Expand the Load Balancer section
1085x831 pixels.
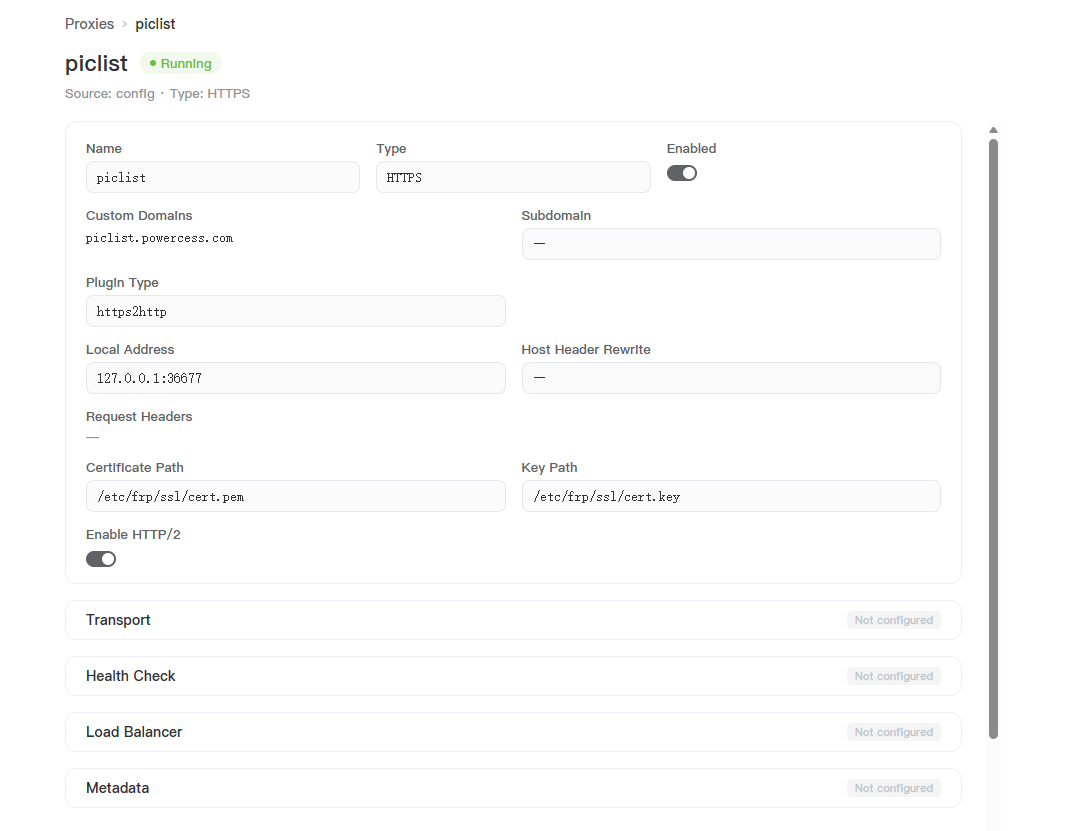point(513,732)
